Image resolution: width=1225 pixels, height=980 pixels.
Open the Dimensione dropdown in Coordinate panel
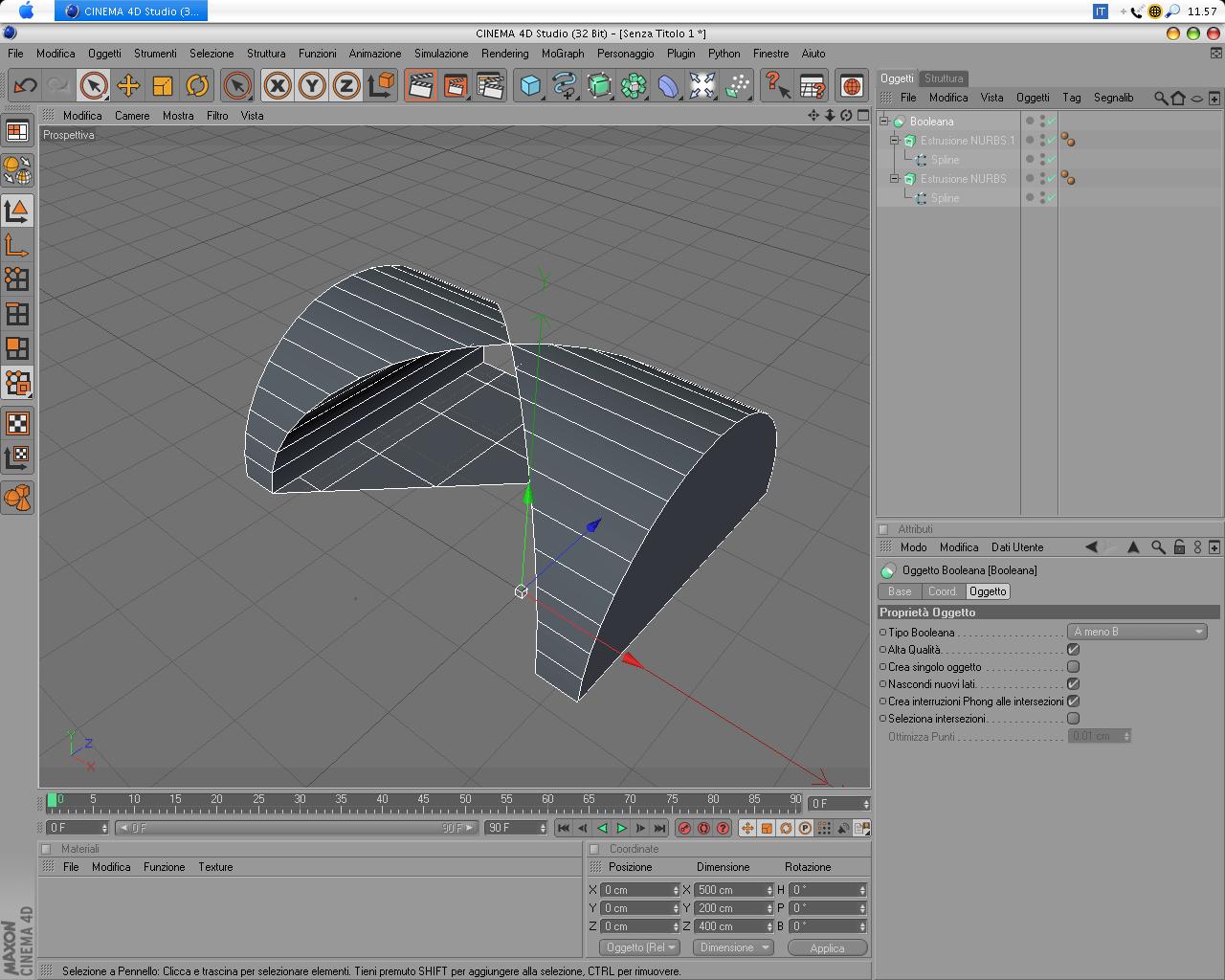[x=733, y=947]
